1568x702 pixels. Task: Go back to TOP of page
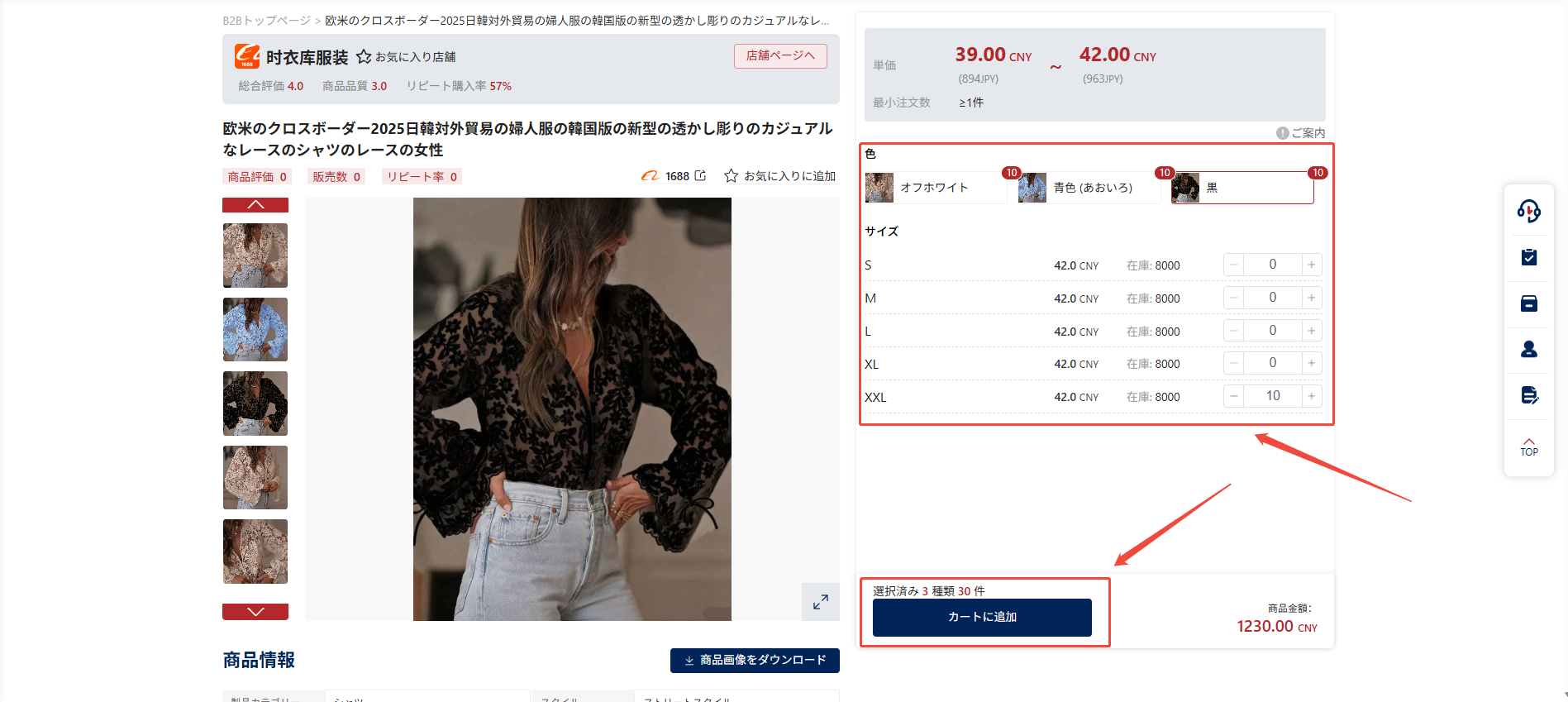(x=1529, y=447)
